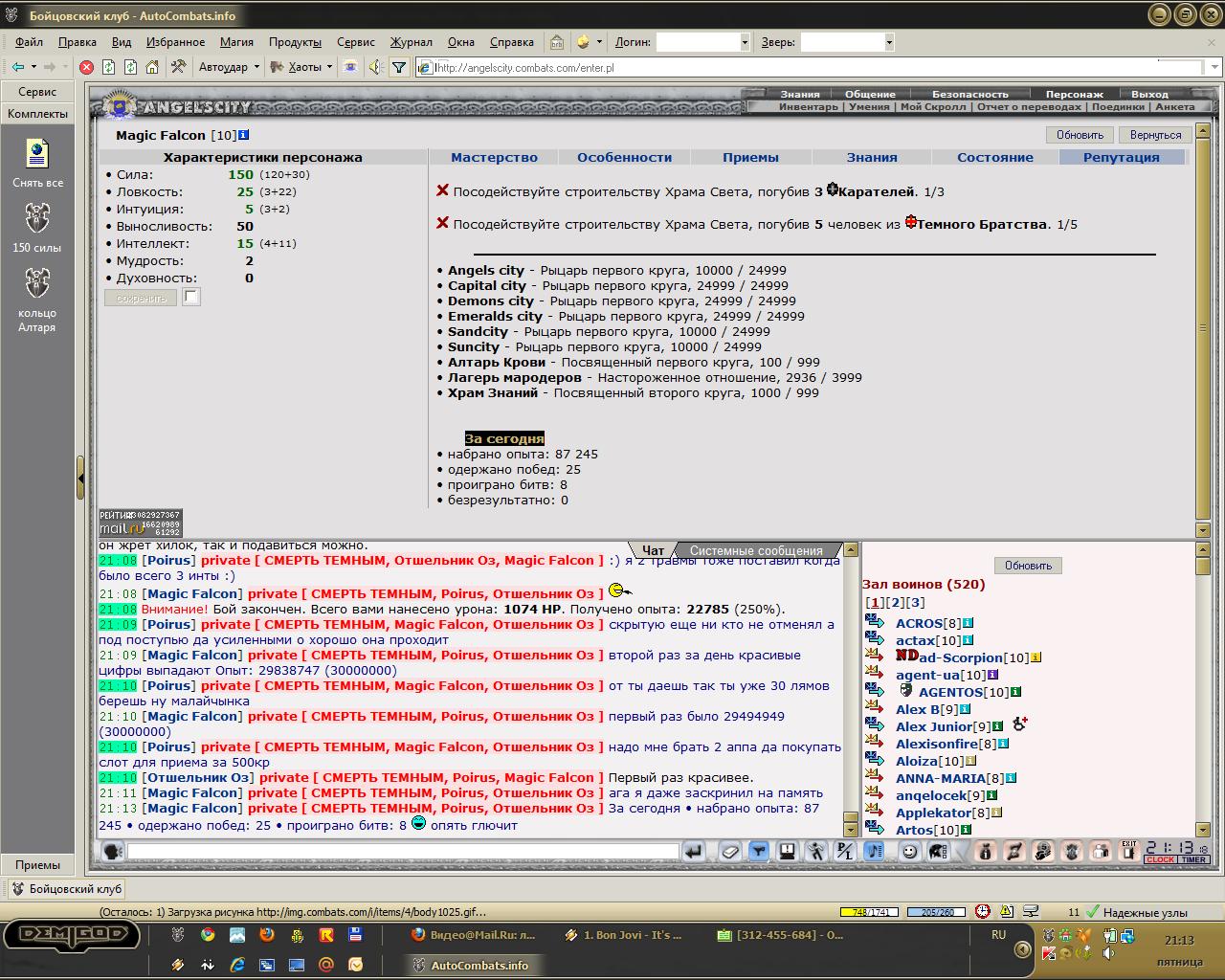This screenshot has height=980, width=1225.
Task: Click the EXIT door icon in game bar
Action: coord(1129,850)
